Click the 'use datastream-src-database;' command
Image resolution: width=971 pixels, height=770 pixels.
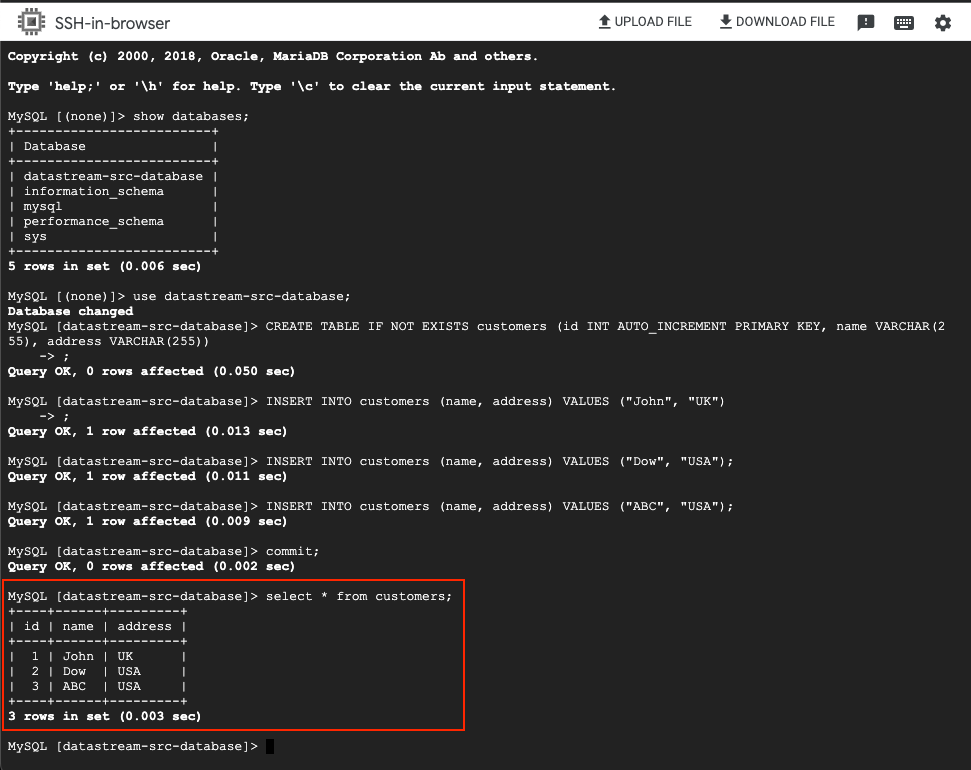click(242, 296)
